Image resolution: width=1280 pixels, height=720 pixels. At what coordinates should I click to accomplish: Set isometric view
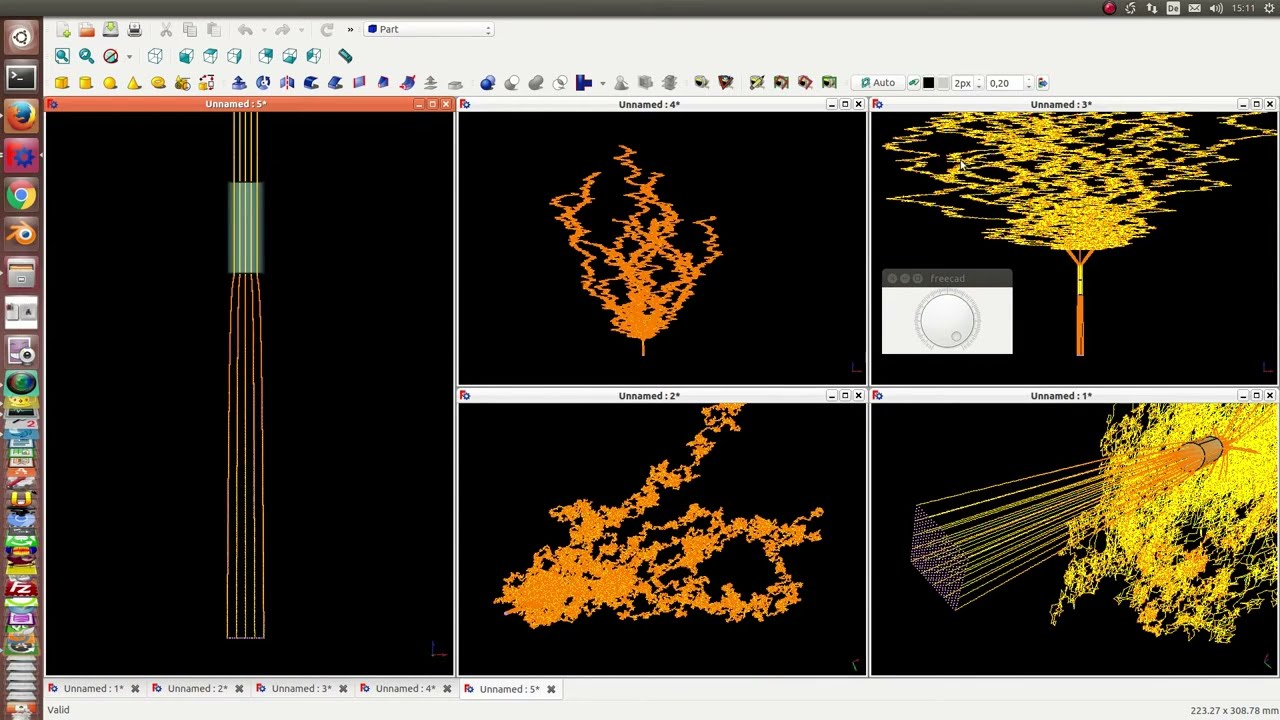point(155,56)
